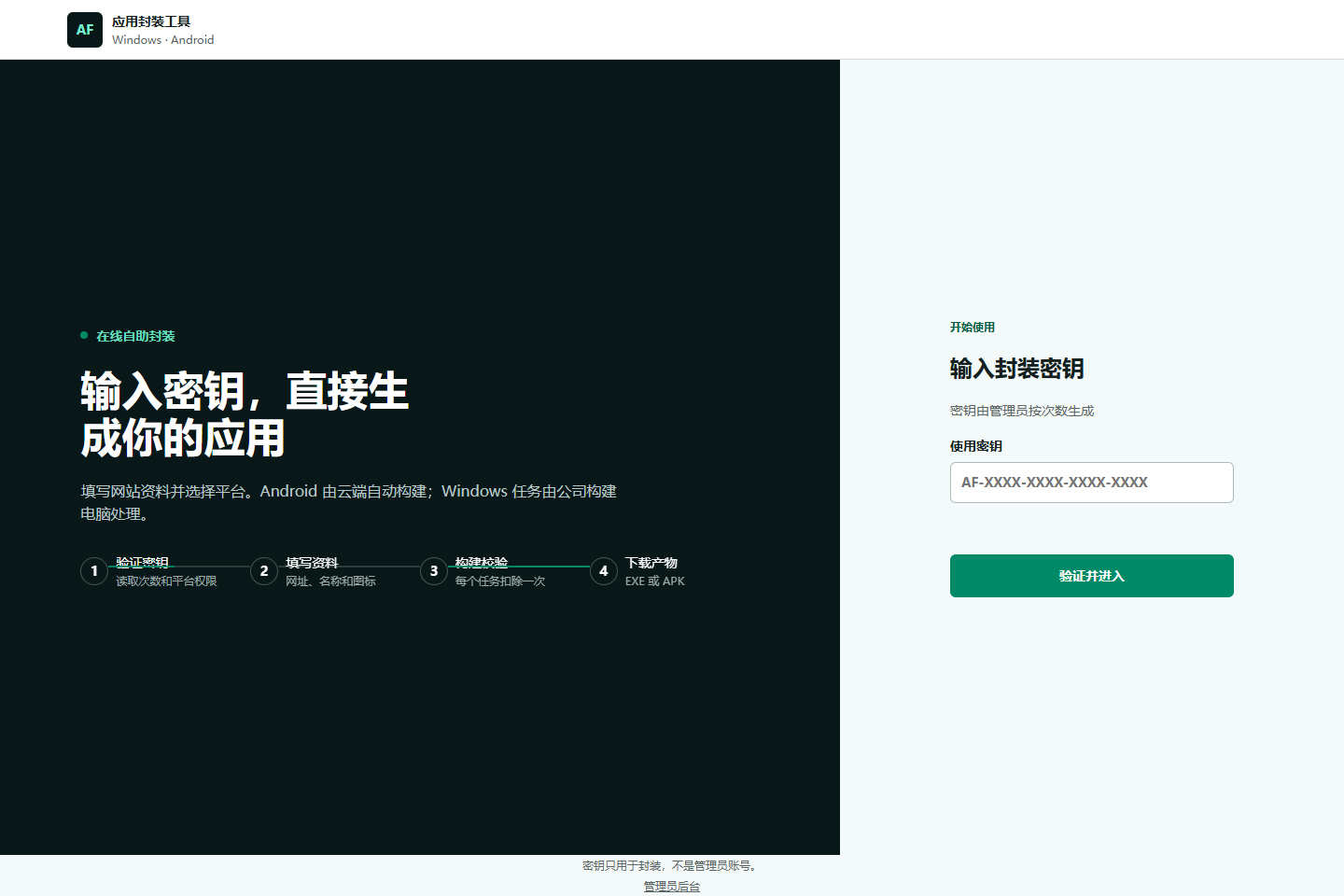Click the 密钥由管理员按次数生成 hint text
Screen dimensions: 1344x896
pos(1022,411)
